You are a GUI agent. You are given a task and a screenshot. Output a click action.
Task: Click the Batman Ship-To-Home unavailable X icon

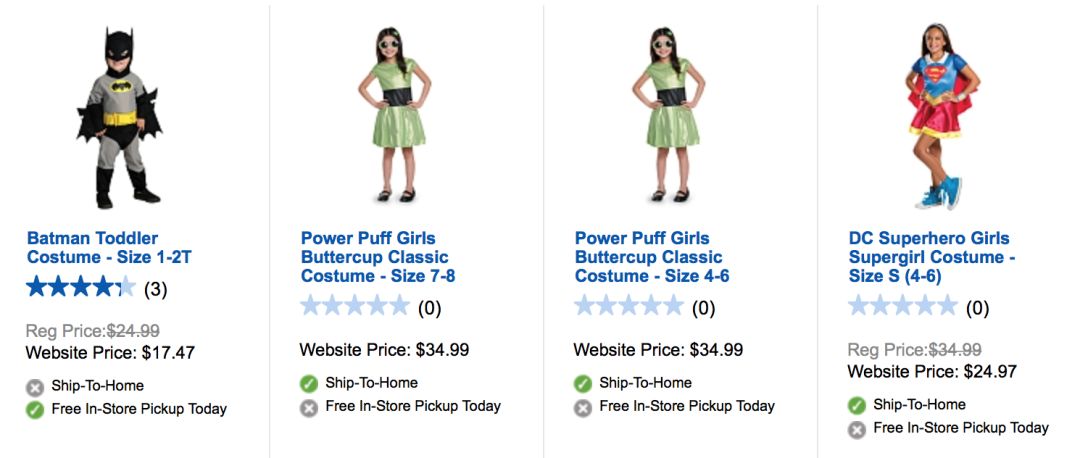pos(35,387)
